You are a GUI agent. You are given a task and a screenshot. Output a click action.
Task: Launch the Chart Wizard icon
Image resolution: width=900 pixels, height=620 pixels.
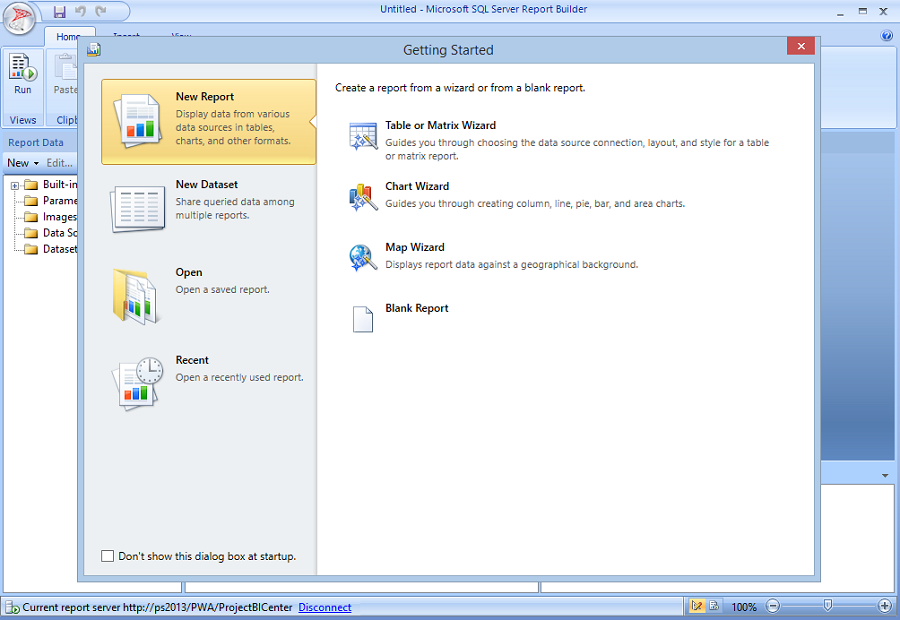coord(363,197)
